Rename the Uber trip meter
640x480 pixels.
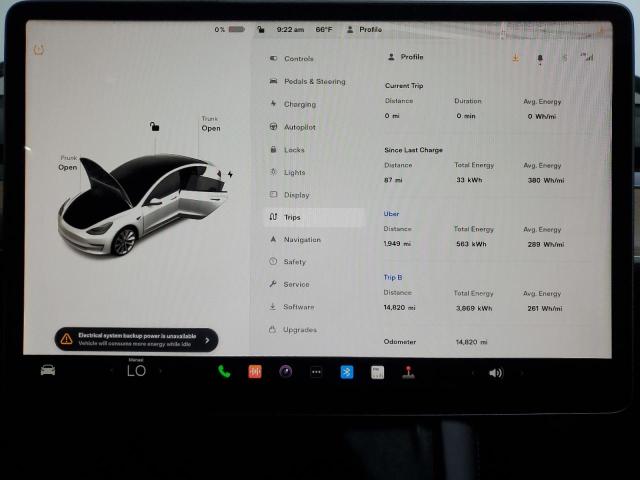pos(391,213)
